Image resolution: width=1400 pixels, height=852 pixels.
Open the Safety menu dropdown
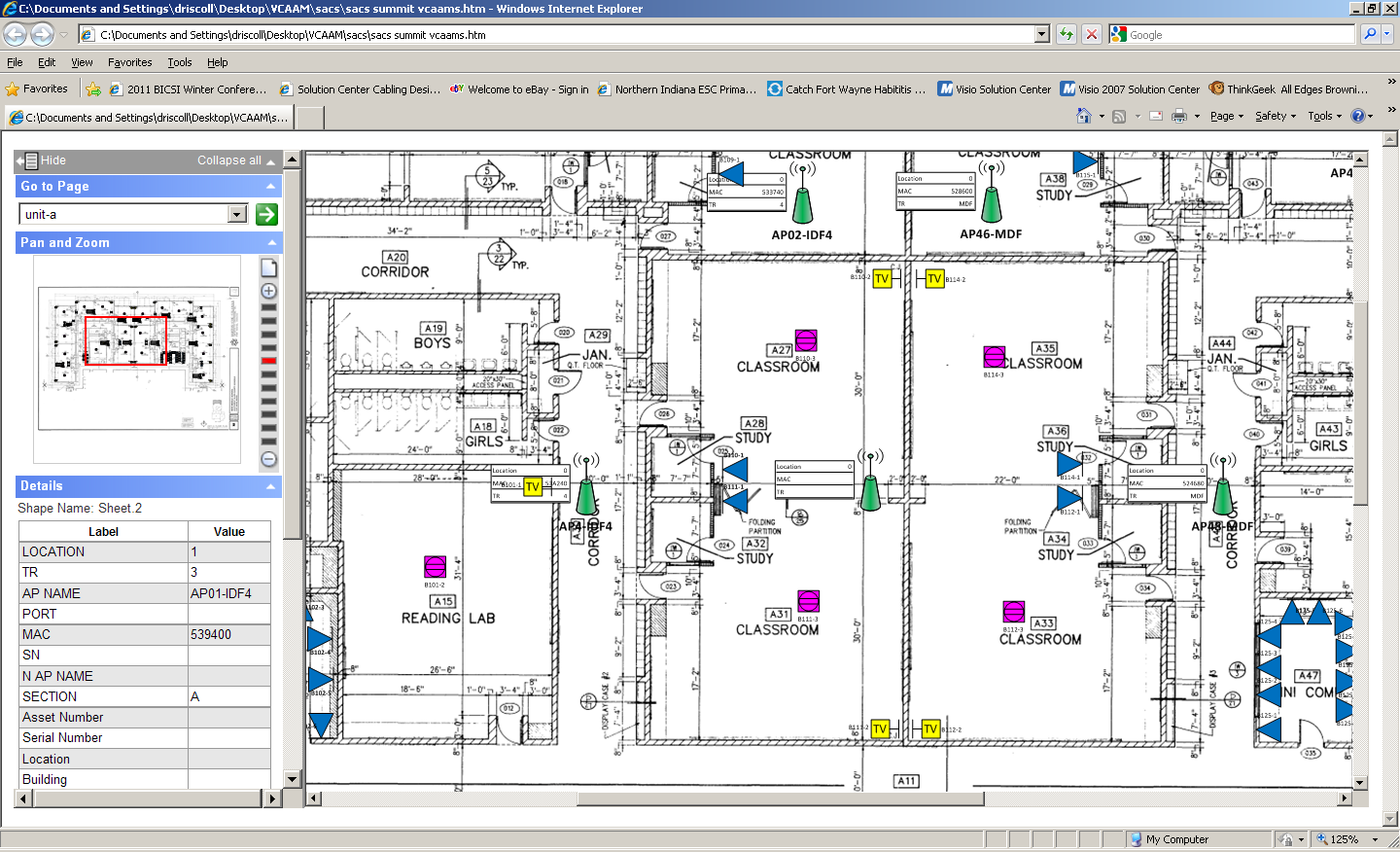(x=1276, y=116)
